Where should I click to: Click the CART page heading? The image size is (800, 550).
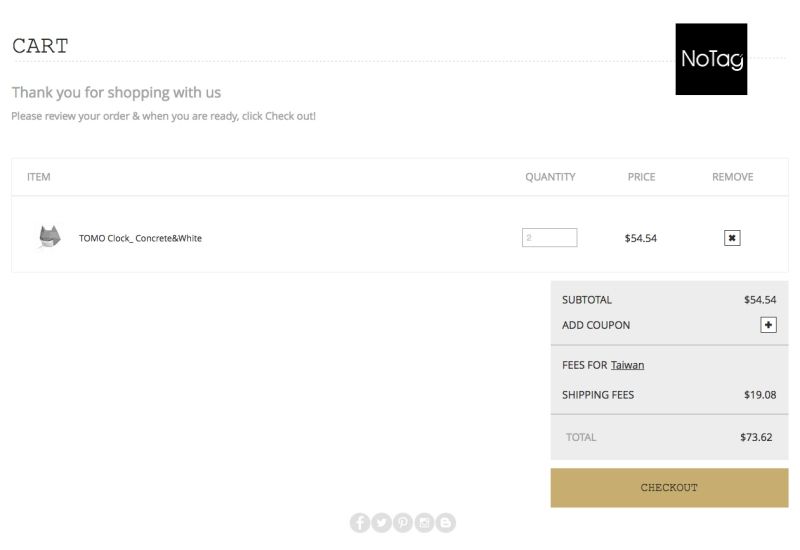point(40,46)
